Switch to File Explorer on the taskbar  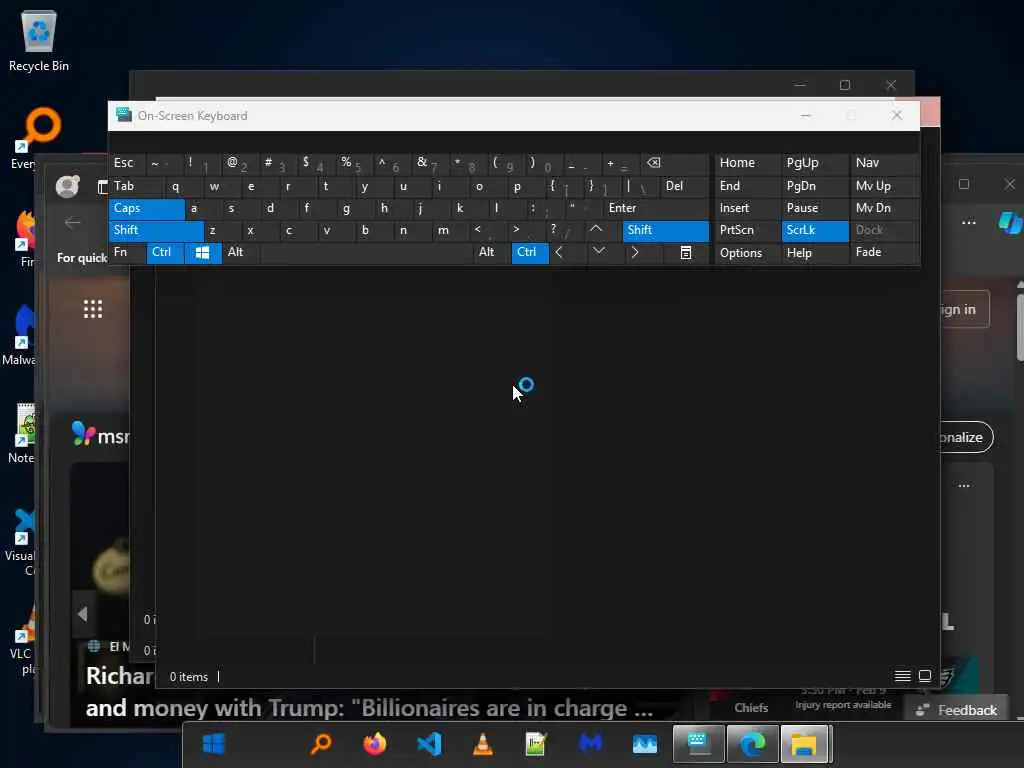tap(805, 743)
